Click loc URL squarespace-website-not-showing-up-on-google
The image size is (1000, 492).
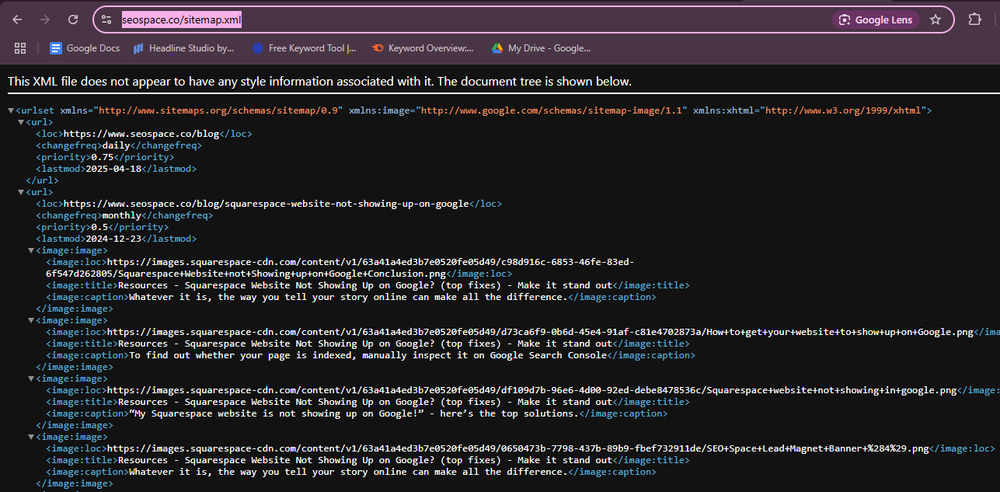(x=266, y=204)
